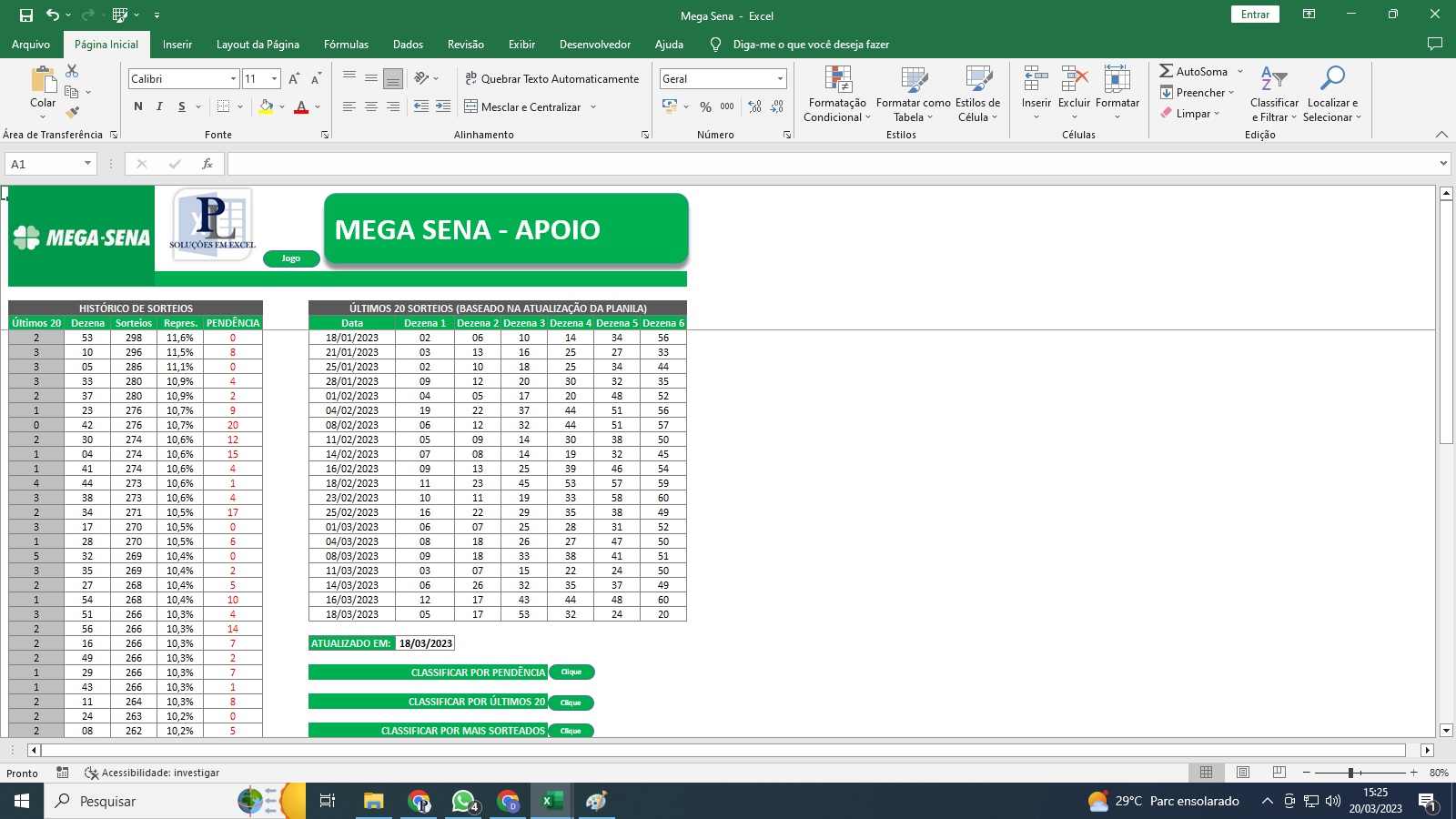This screenshot has height=819, width=1456.
Task: Click the green Jogo button
Action: pos(291,258)
